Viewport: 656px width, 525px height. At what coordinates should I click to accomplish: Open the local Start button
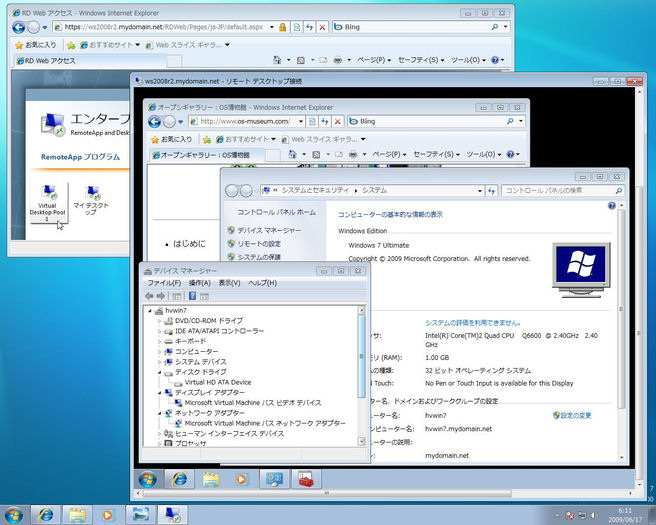13,515
